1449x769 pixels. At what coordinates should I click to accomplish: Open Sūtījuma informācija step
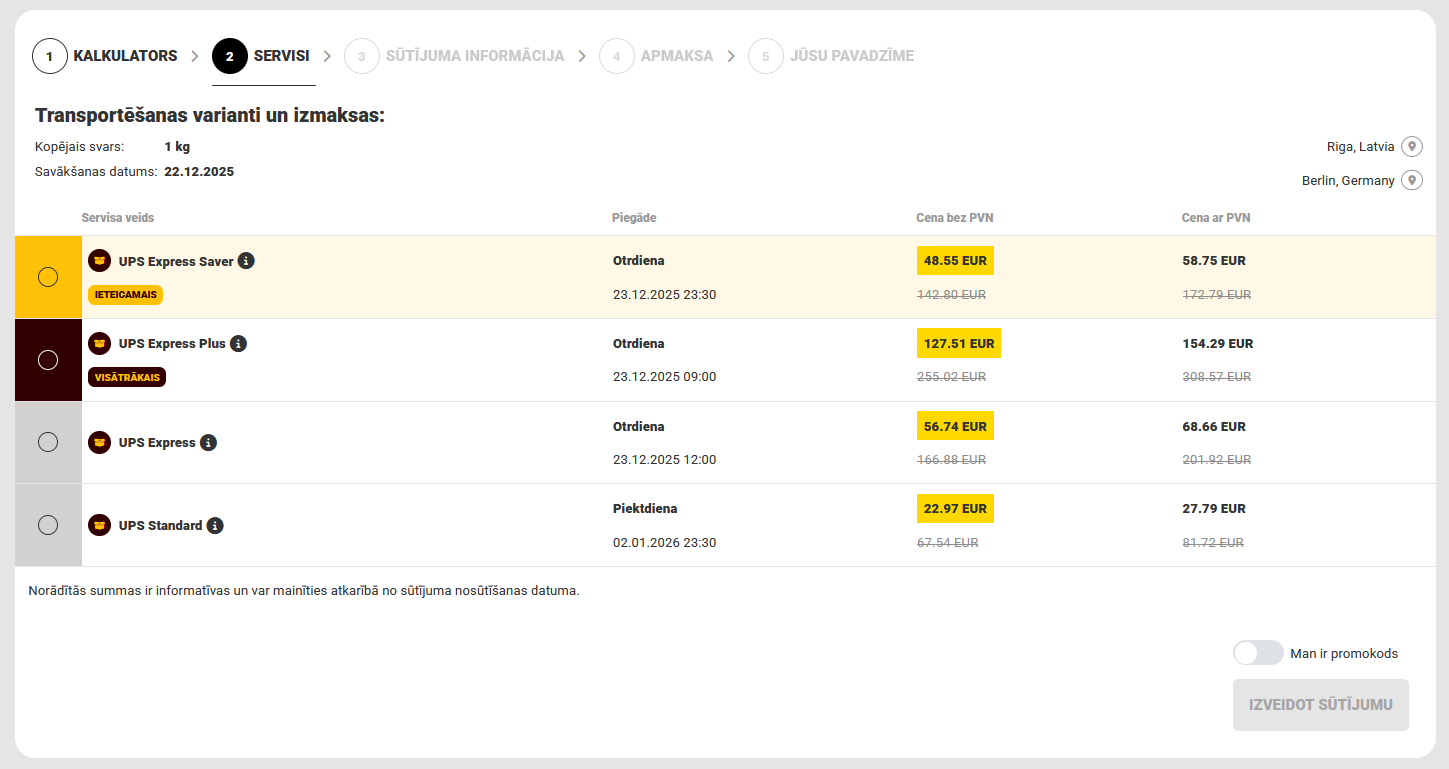coord(454,56)
